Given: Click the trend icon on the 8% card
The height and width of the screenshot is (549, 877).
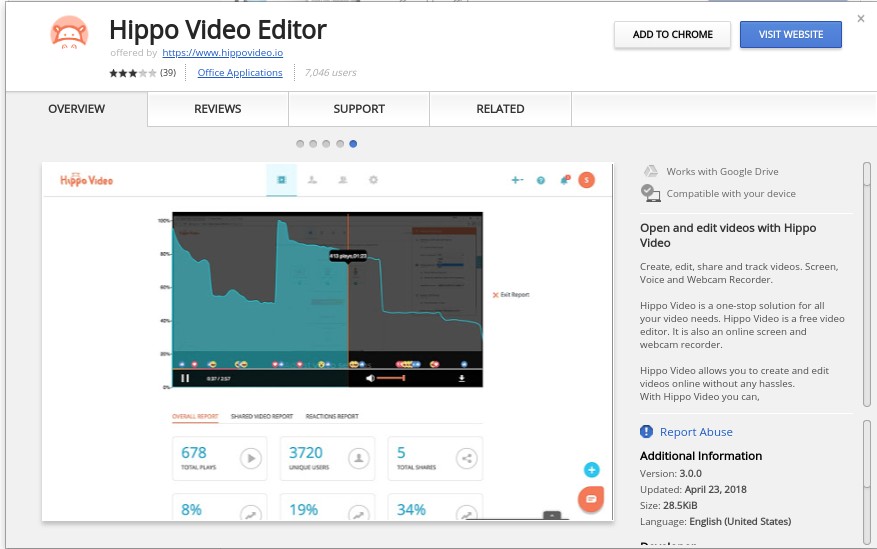Looking at the screenshot, I should 251,513.
